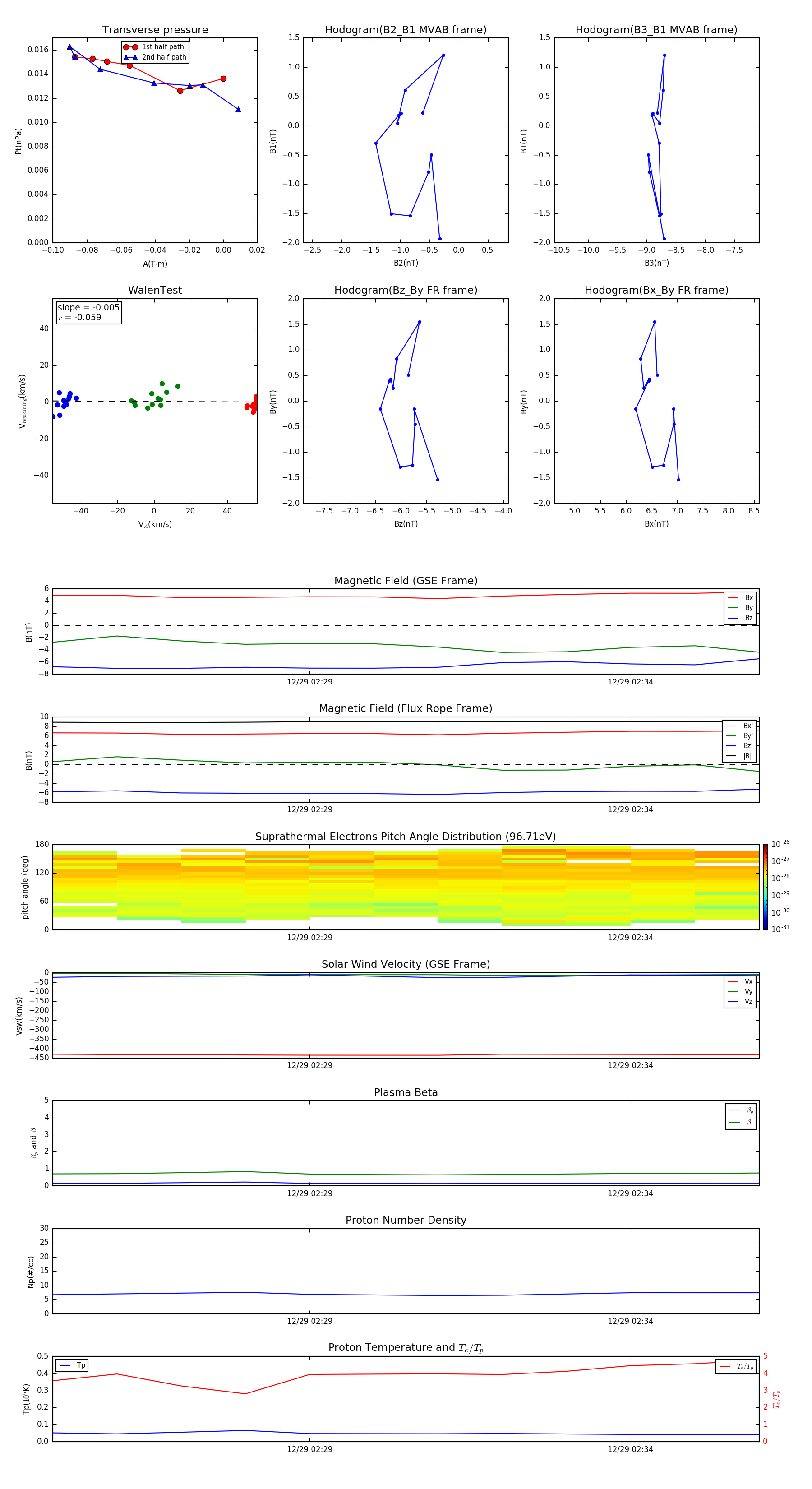Click the 'Vsw(km/s)' axis label
Image resolution: width=812 pixels, height=1489 pixels.
pos(18,1016)
